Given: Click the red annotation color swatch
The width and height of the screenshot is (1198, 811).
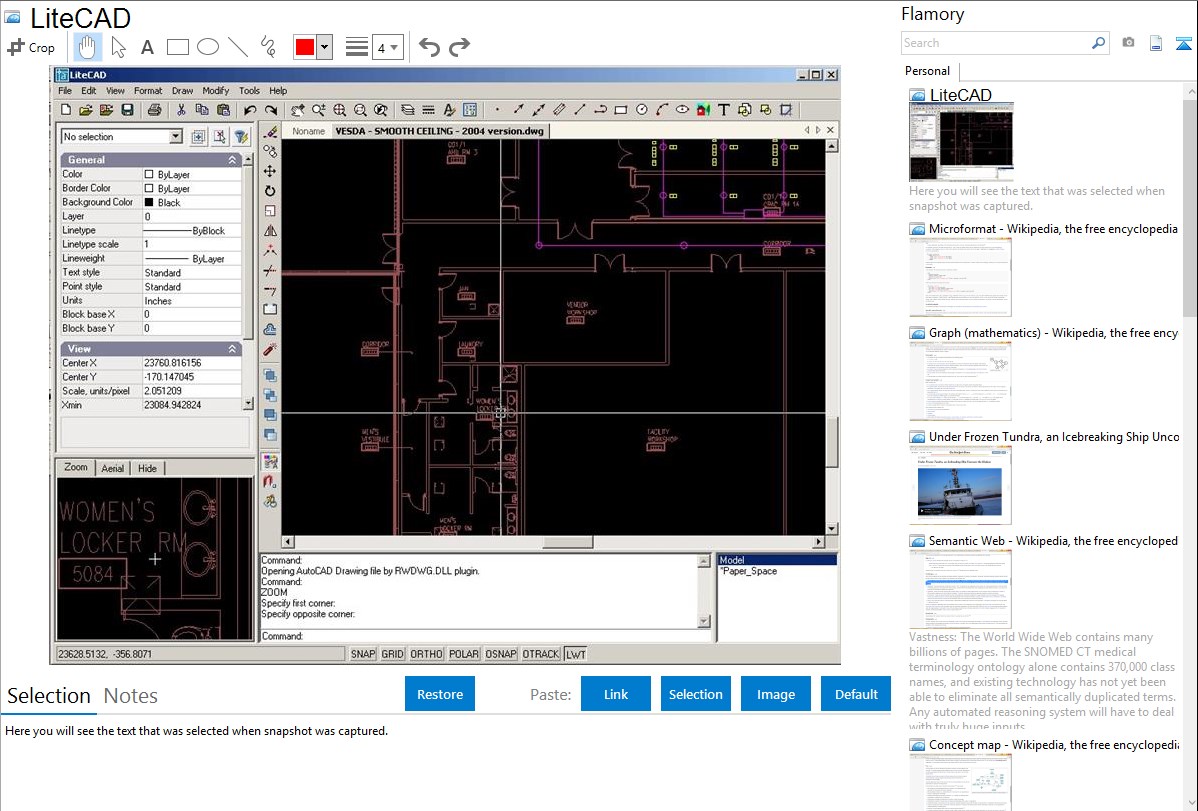Looking at the screenshot, I should (305, 47).
